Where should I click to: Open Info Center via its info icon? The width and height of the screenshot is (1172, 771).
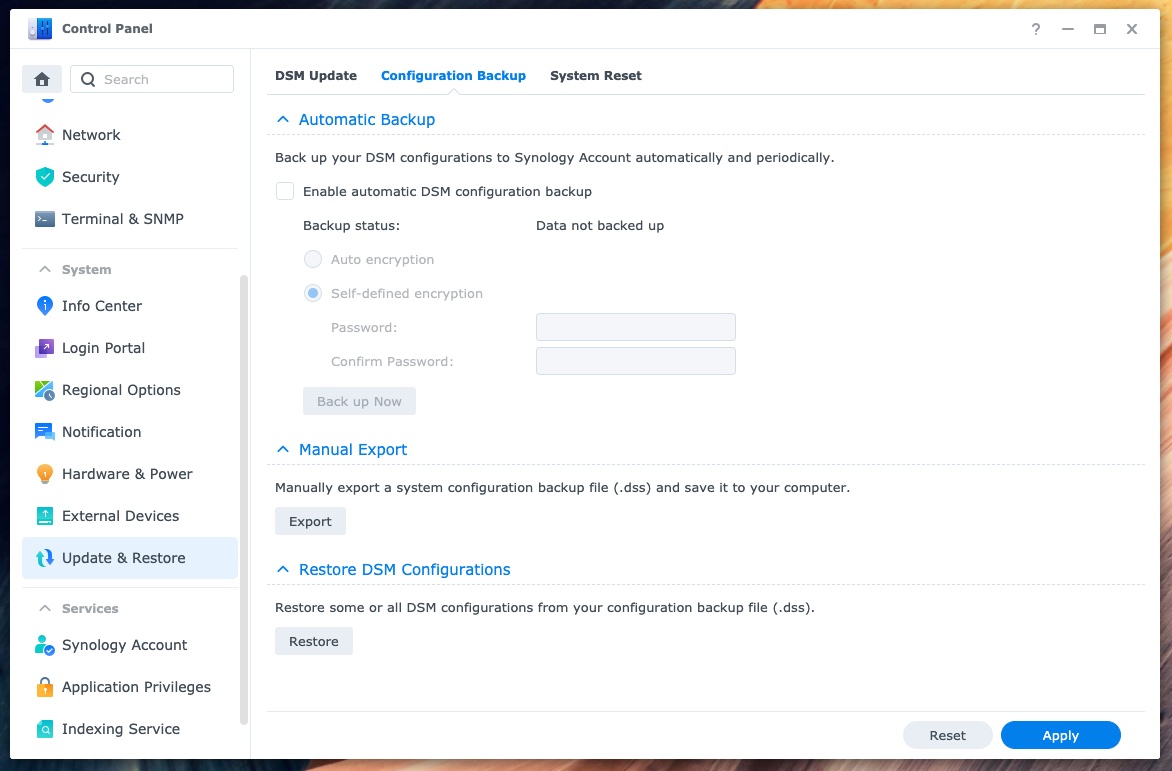(x=45, y=306)
